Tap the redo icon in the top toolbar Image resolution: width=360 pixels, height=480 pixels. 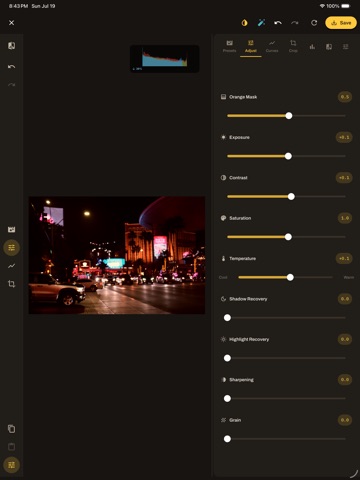tap(295, 23)
